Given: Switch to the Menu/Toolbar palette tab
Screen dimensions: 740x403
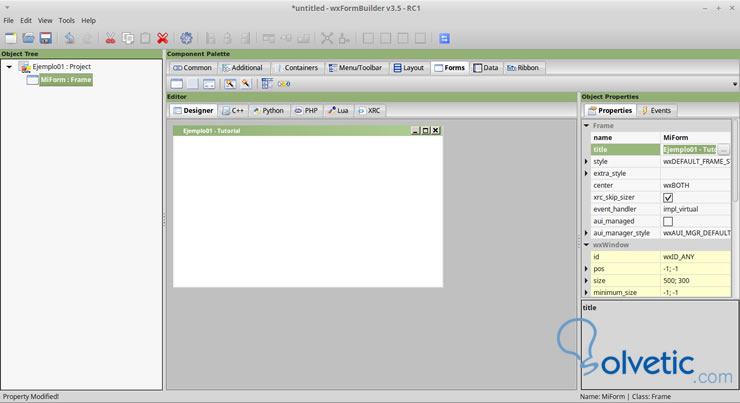Looking at the screenshot, I should point(355,67).
